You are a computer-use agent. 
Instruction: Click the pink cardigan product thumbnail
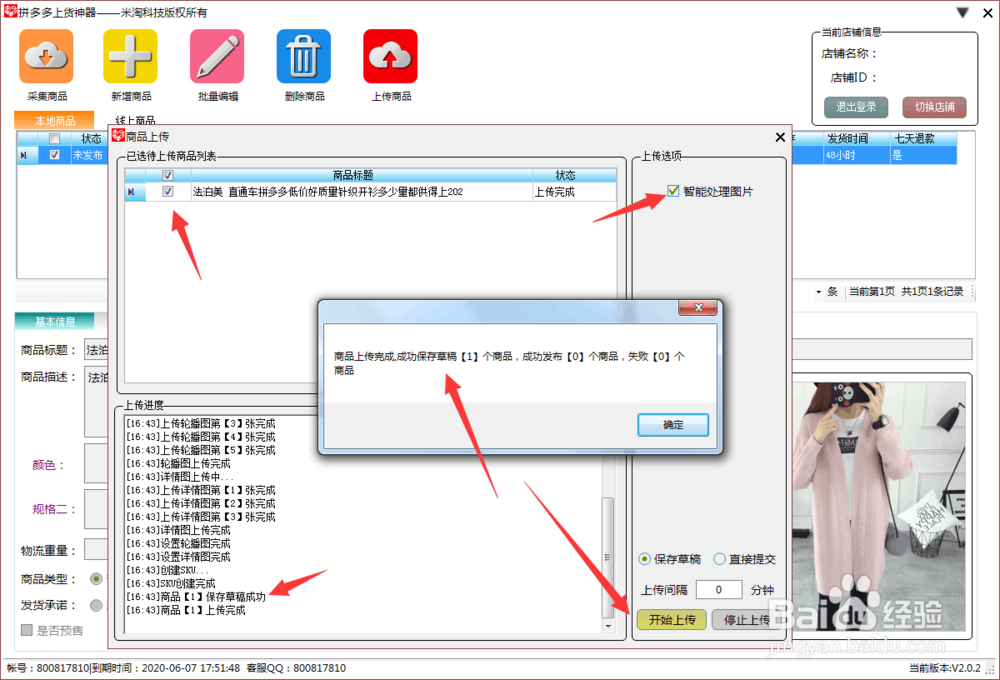pos(878,506)
